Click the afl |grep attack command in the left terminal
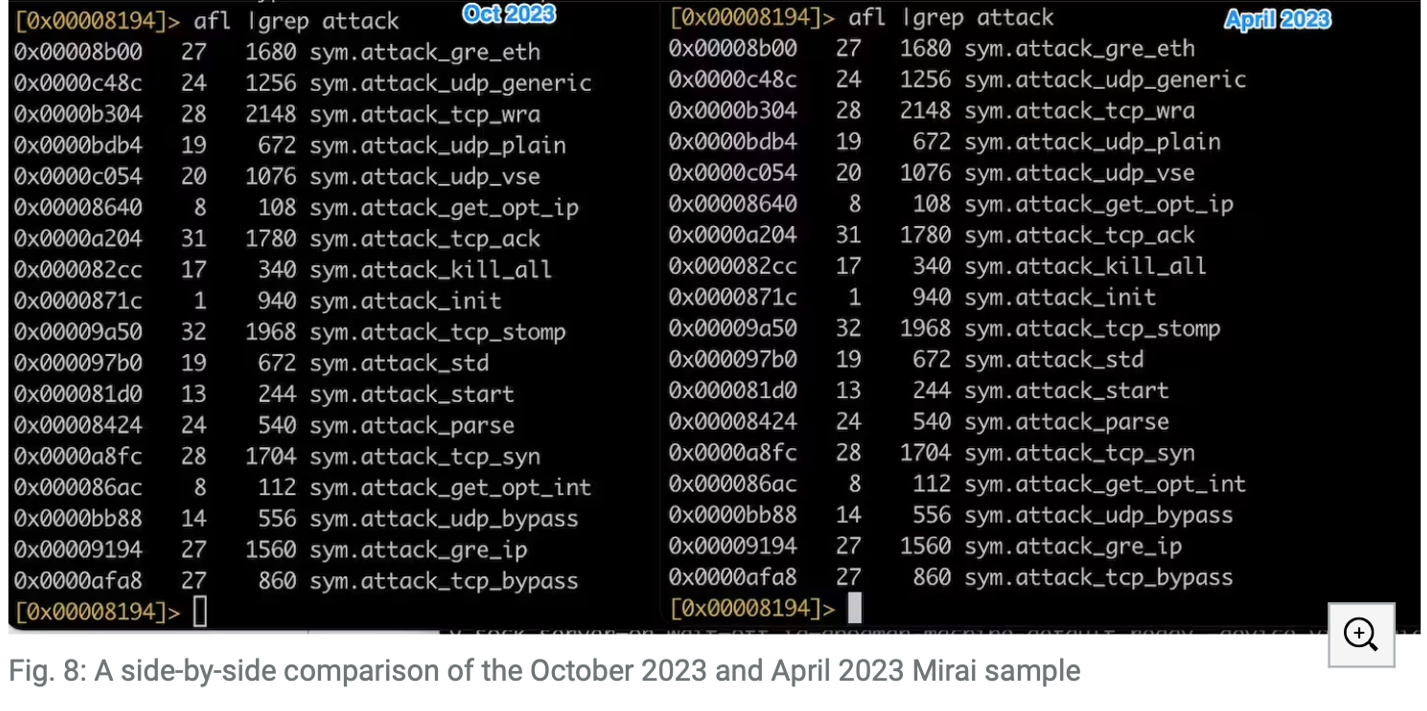The width and height of the screenshot is (1427, 711). [x=296, y=20]
